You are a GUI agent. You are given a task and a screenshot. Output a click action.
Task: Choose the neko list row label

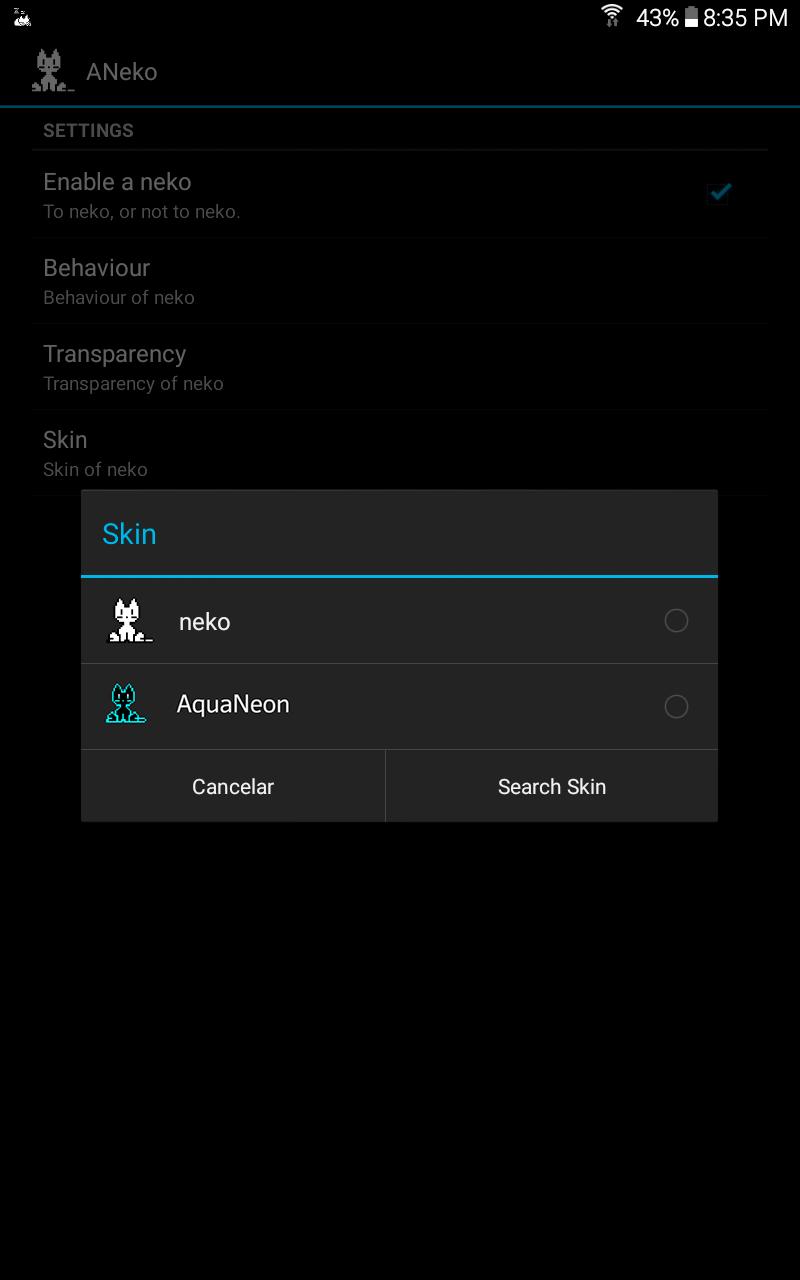pyautogui.click(x=204, y=622)
